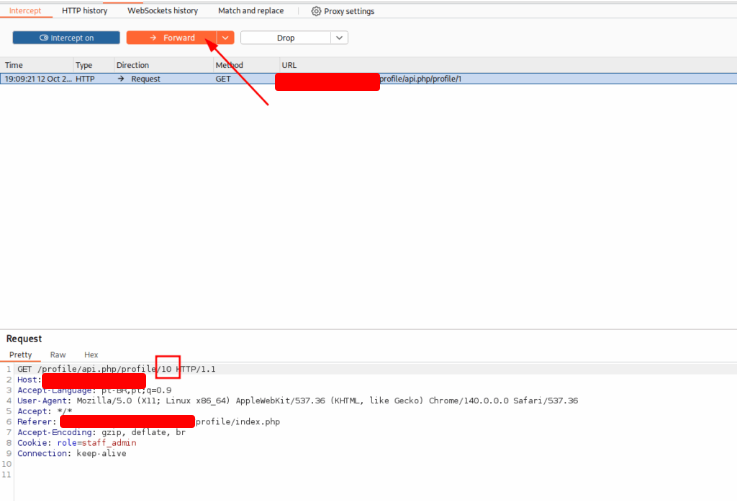
Task: Click the Drop button
Action: pyautogui.click(x=284, y=37)
